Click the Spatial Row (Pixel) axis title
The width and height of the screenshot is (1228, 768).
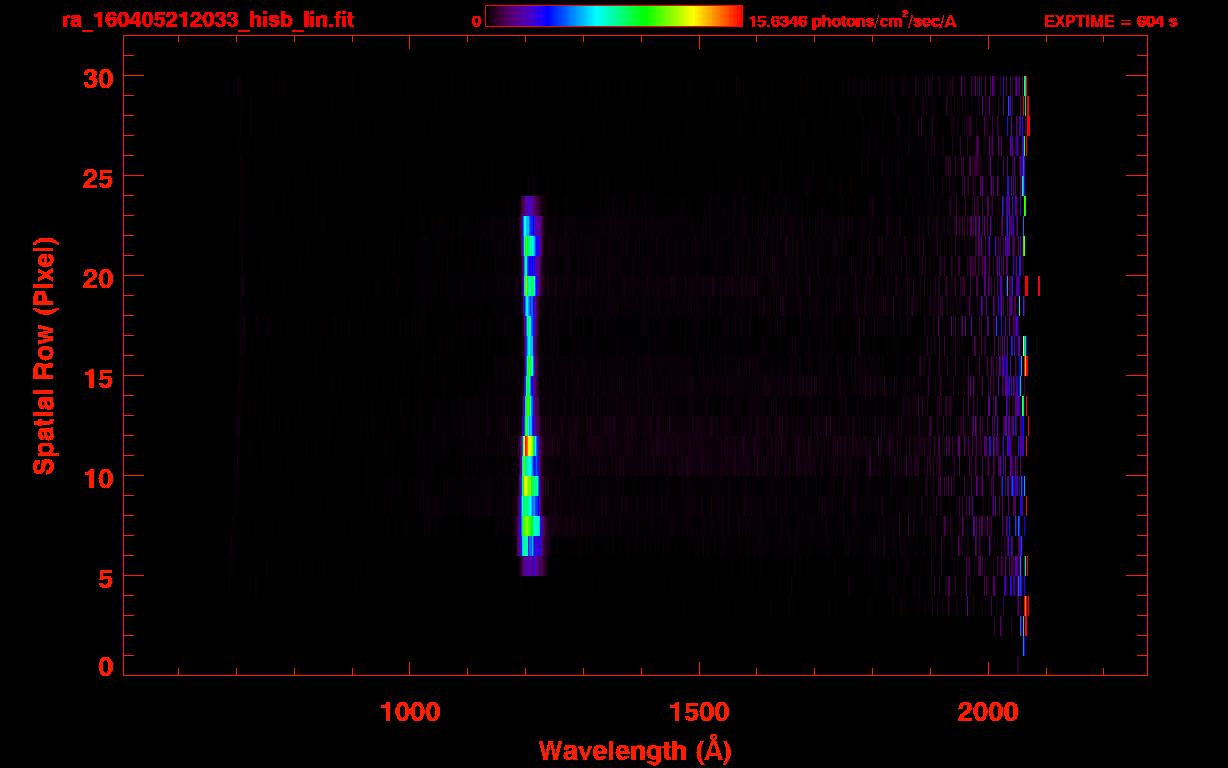[44, 355]
